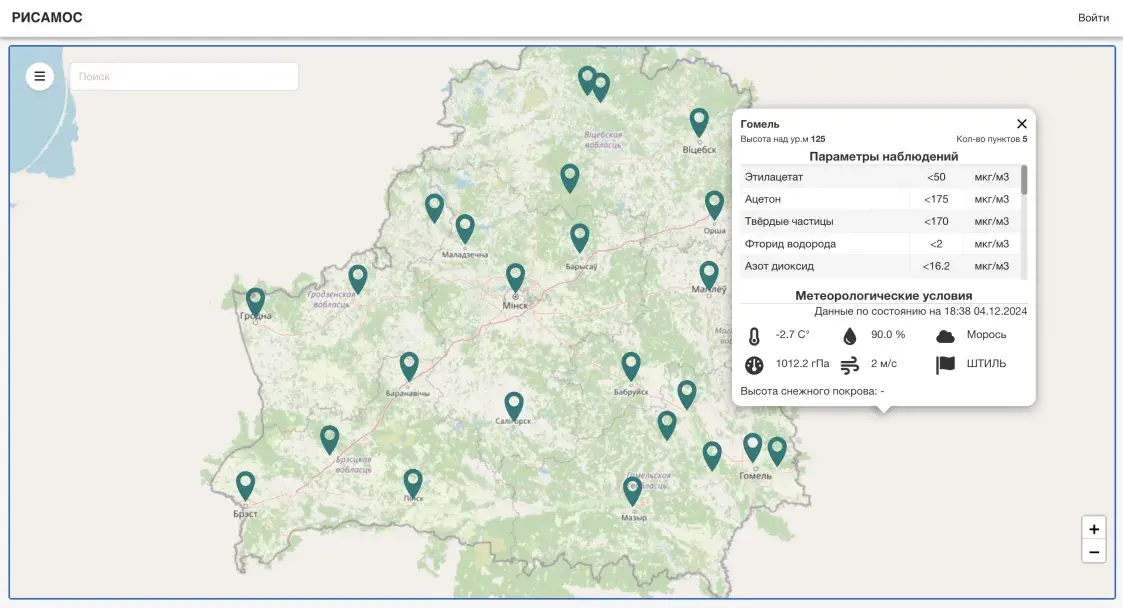Select the Пінск station pin
This screenshot has width=1123, height=608.
tap(413, 482)
